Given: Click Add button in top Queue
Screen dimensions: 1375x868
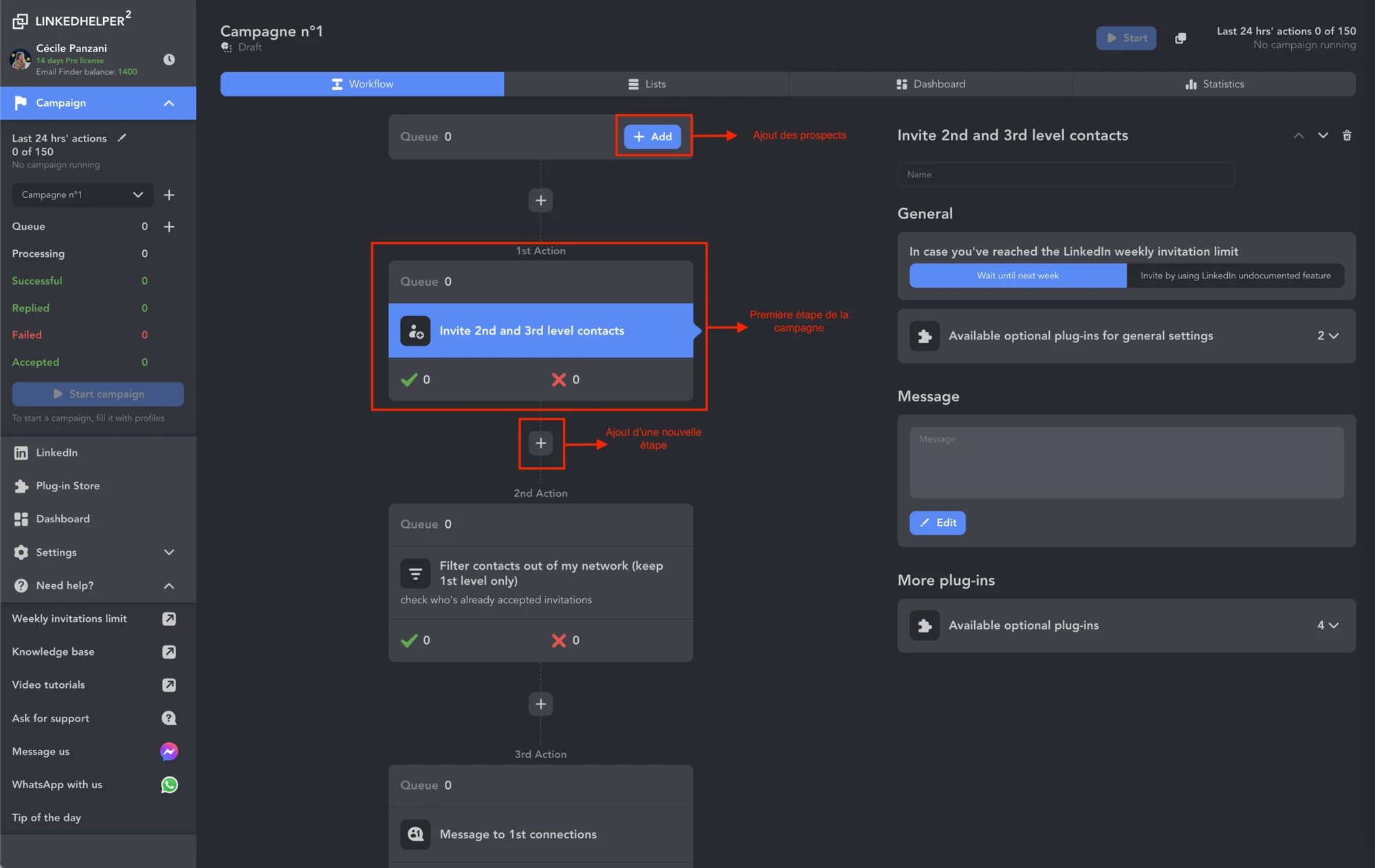Looking at the screenshot, I should 652,137.
